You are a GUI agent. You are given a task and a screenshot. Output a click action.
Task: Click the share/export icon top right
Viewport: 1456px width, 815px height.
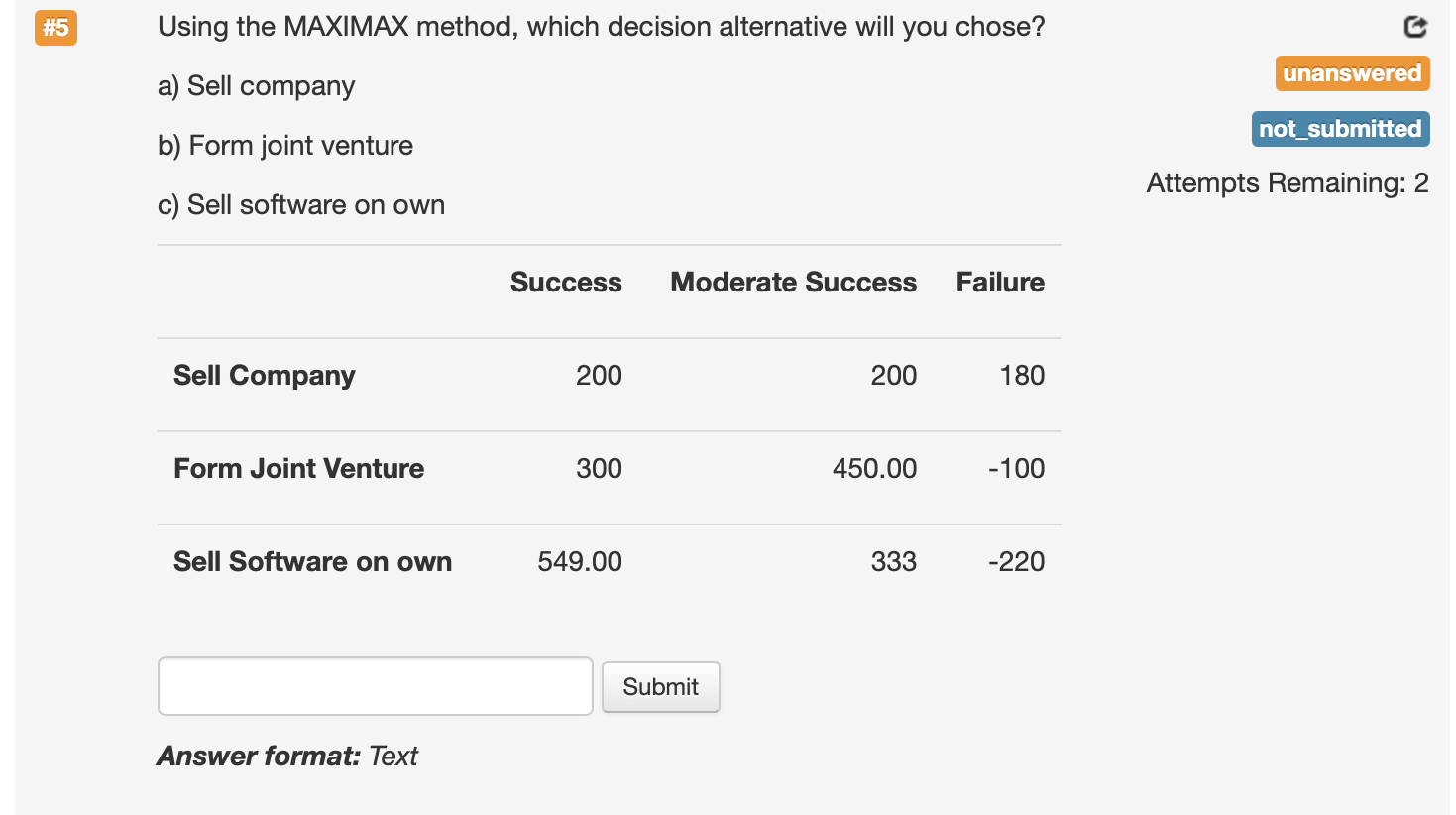coord(1415,27)
